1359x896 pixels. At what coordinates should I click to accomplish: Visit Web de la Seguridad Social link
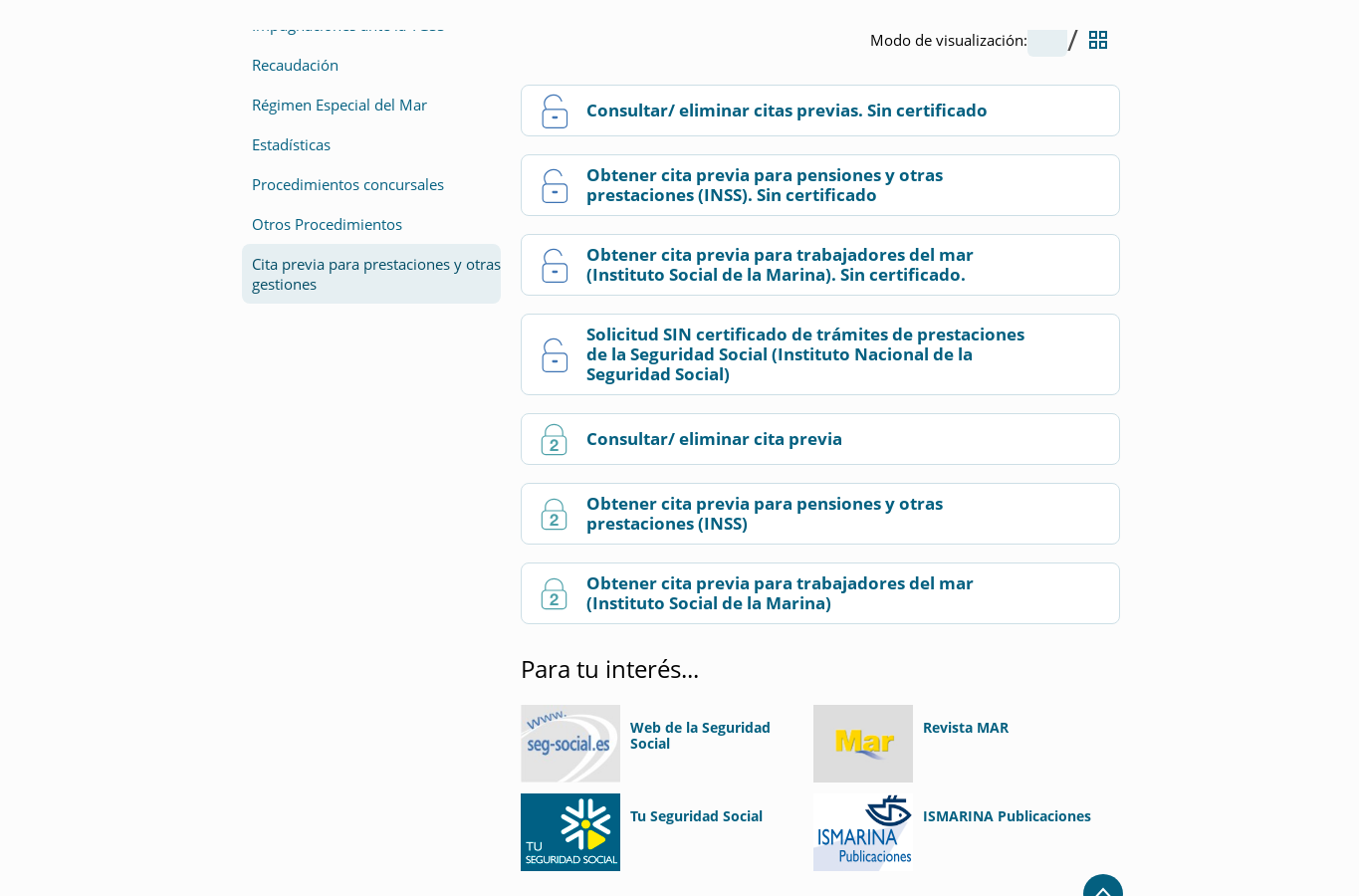pos(700,736)
